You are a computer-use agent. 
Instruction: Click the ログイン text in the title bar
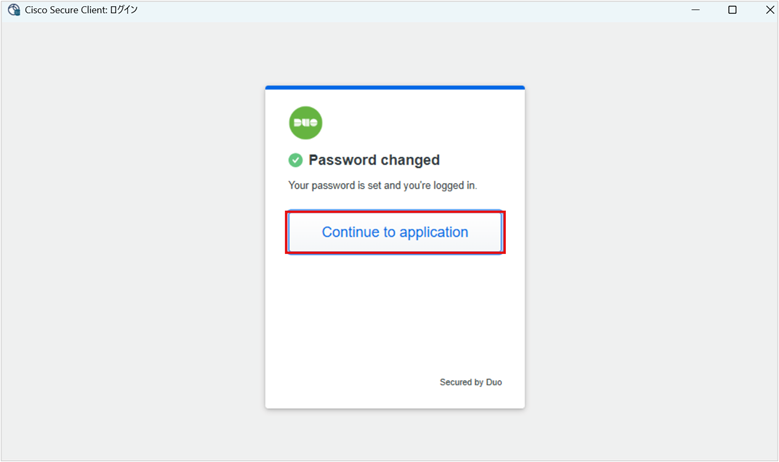pyautogui.click(x=124, y=10)
